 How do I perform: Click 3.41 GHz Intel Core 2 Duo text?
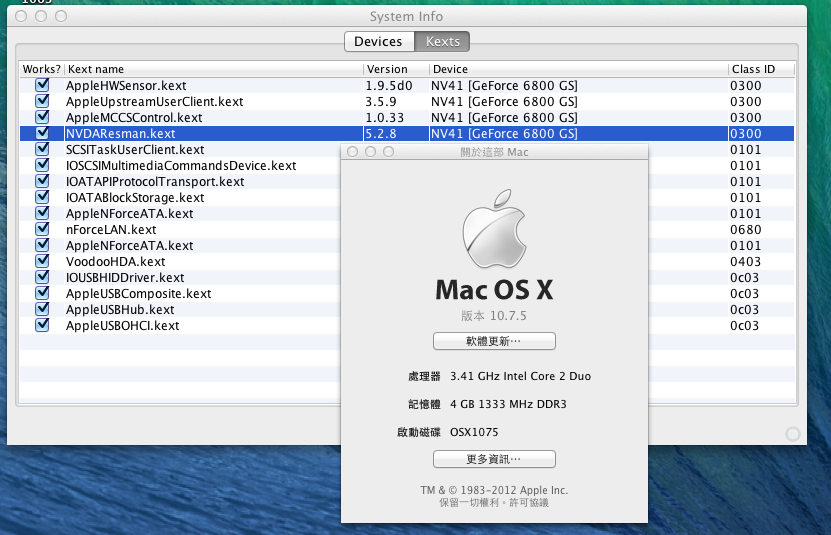520,376
